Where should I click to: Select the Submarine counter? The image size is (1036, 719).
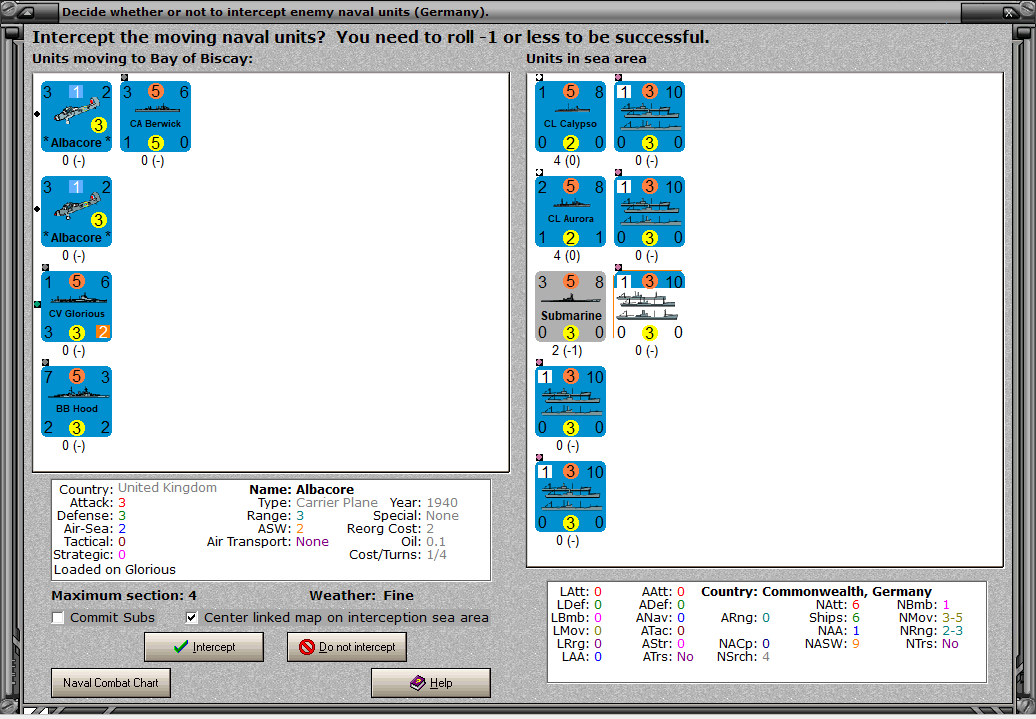point(570,306)
